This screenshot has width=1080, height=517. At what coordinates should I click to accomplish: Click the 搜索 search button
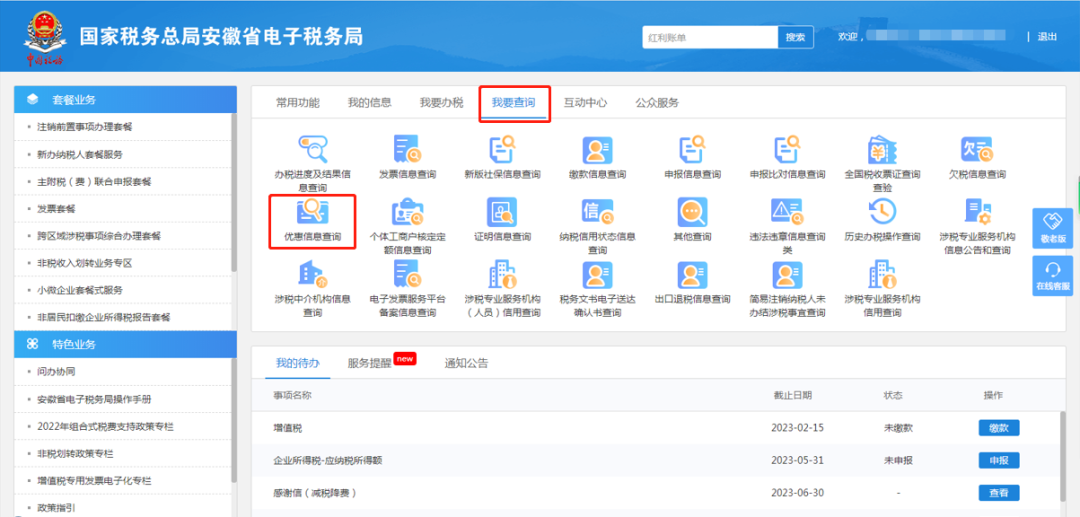[796, 37]
